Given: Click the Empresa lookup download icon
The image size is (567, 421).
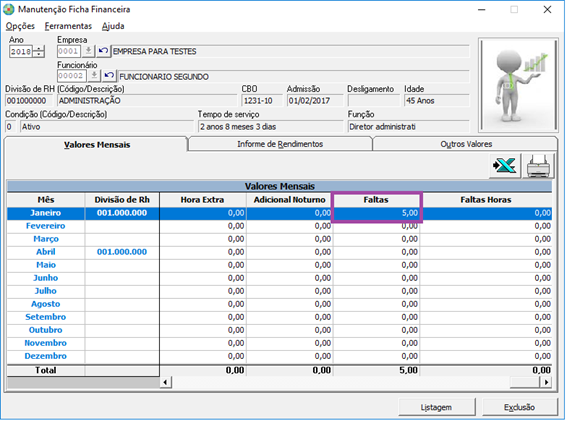Looking at the screenshot, I should tap(88, 51).
